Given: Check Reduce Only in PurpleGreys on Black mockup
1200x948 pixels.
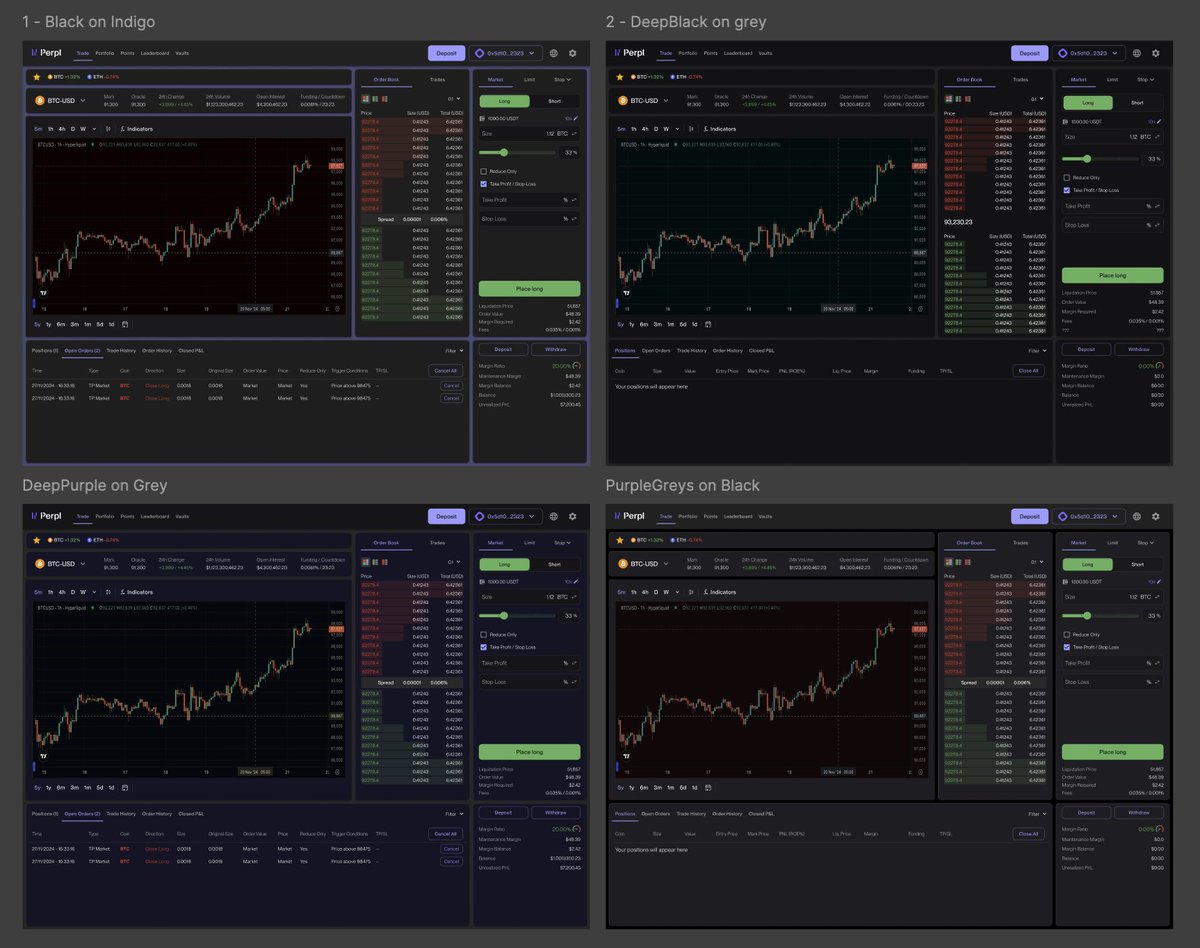Looking at the screenshot, I should point(1066,634).
